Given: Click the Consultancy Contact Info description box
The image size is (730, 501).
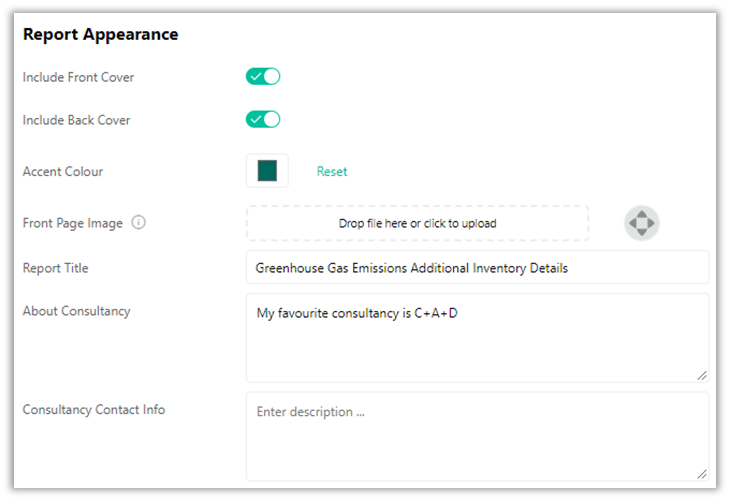Looking at the screenshot, I should (x=477, y=436).
